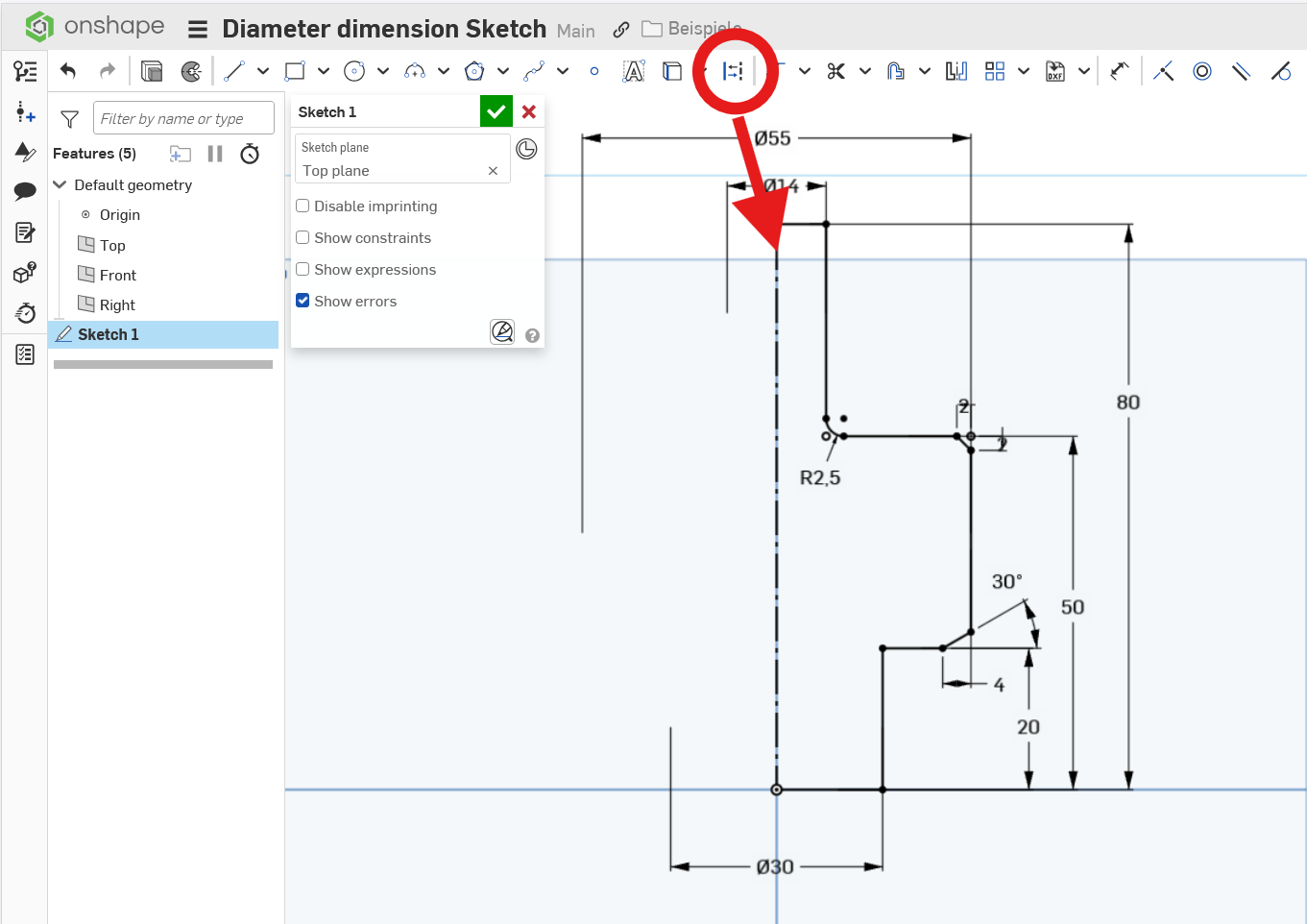
Task: Click the Sketch plane selection field
Action: 402,159
